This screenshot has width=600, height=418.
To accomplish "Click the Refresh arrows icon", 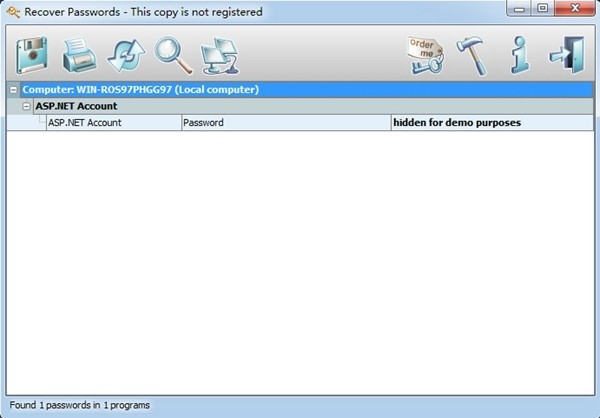I will (x=126, y=56).
